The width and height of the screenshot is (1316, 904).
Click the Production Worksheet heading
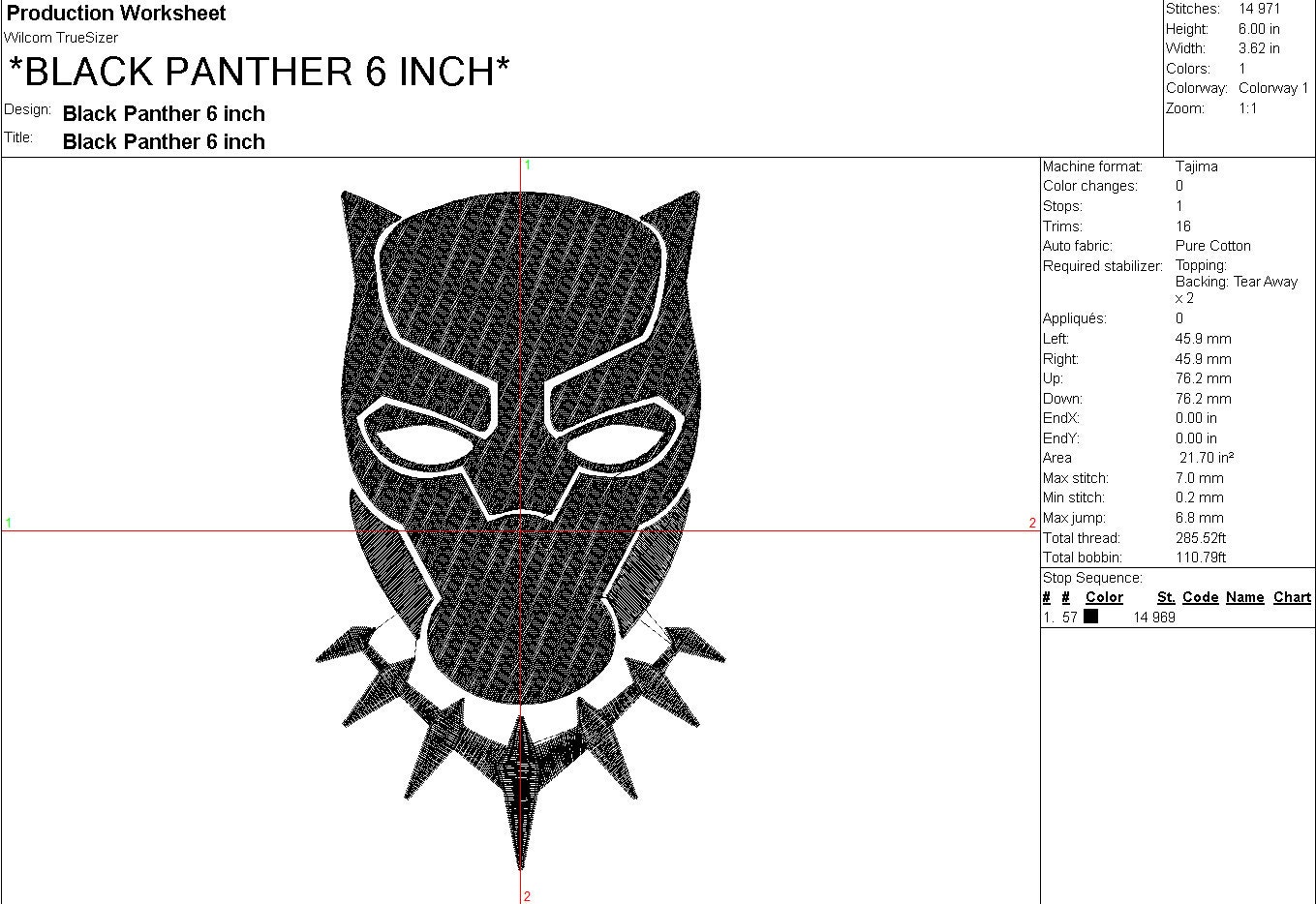[x=115, y=14]
